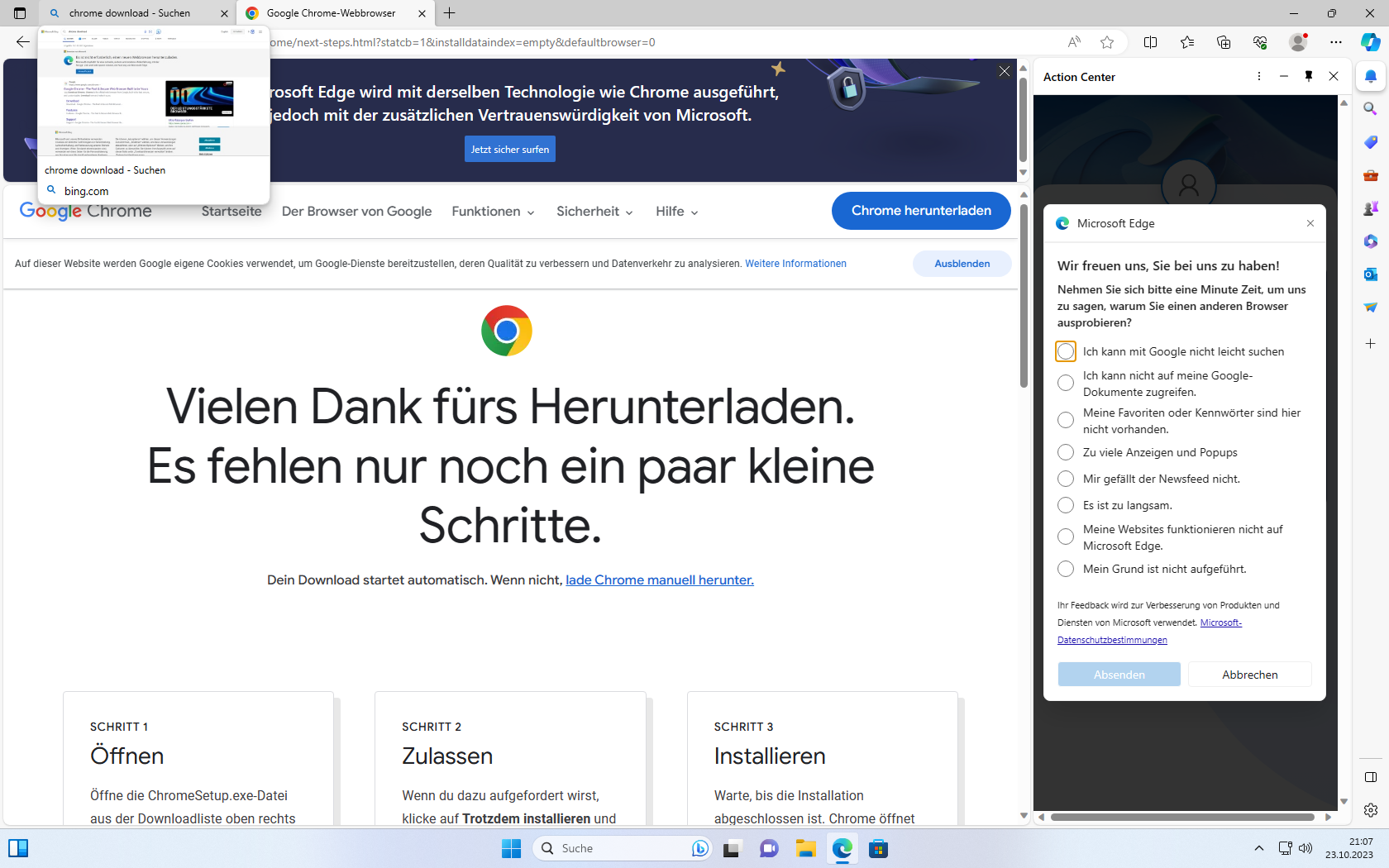Open Collections icon in toolbar
This screenshot has height=868, width=1389.
1224,42
